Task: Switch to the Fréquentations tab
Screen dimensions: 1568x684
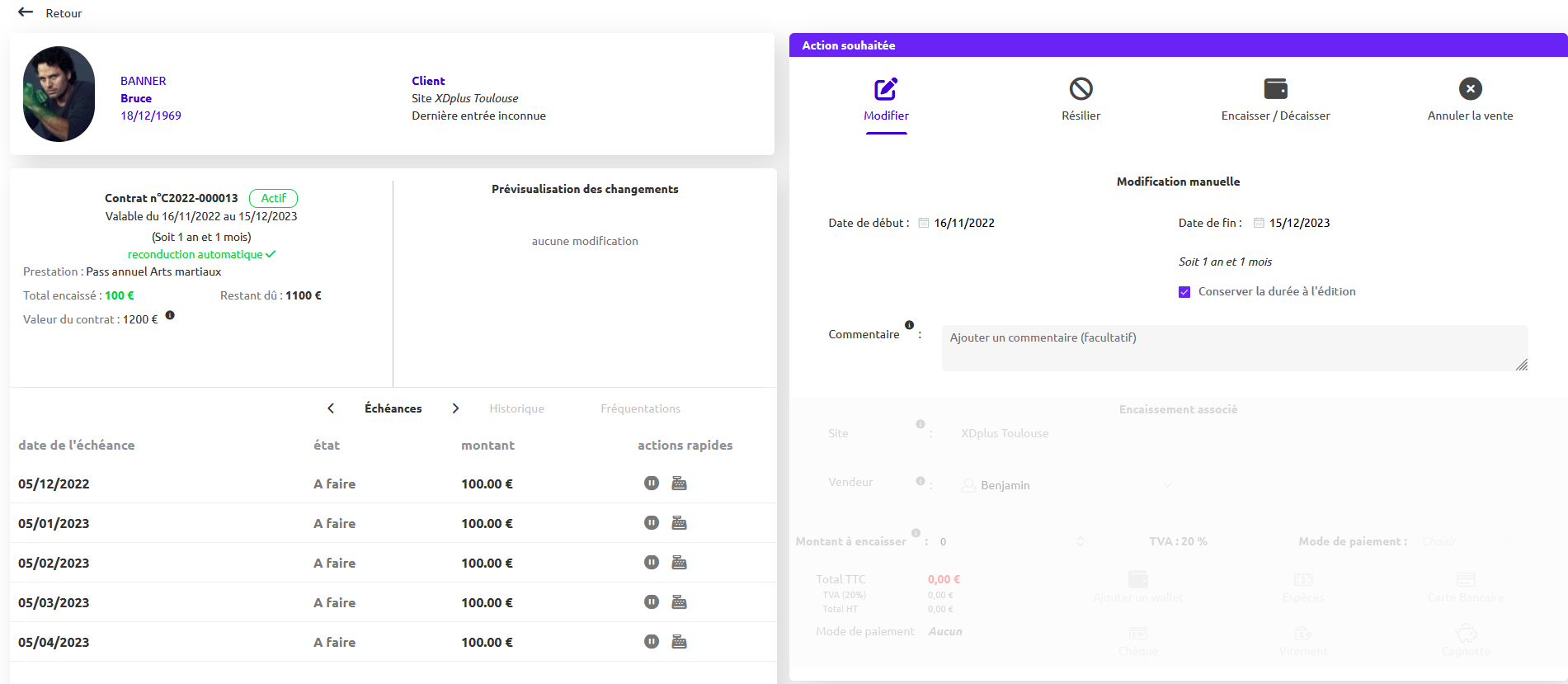Action: [640, 408]
